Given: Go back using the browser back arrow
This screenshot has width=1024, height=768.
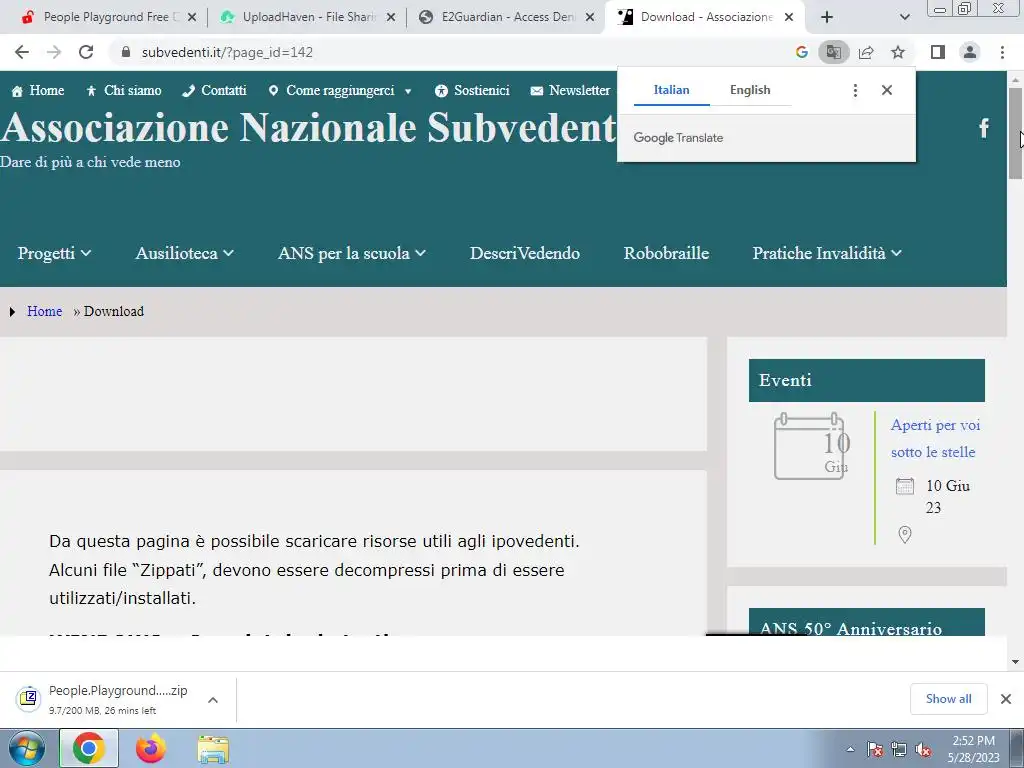Looking at the screenshot, I should [22, 52].
